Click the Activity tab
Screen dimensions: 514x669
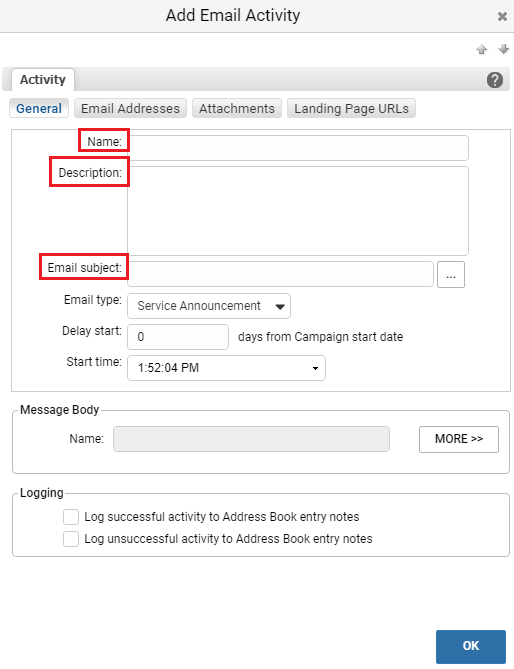pyautogui.click(x=43, y=80)
